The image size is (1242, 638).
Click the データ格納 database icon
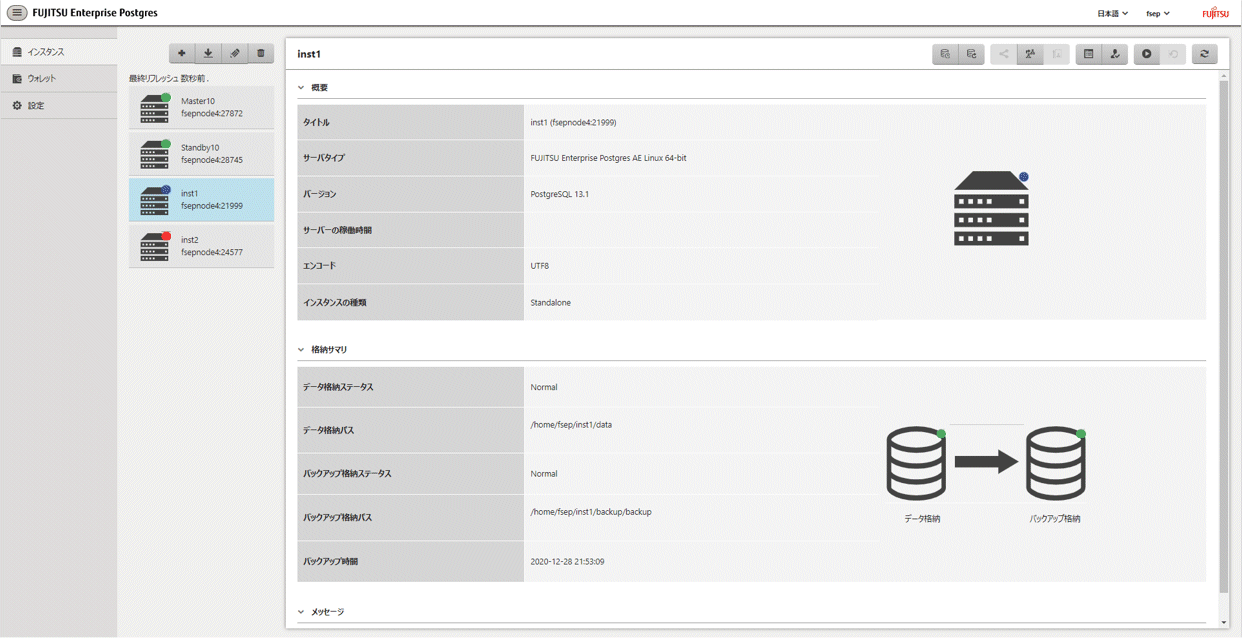916,463
